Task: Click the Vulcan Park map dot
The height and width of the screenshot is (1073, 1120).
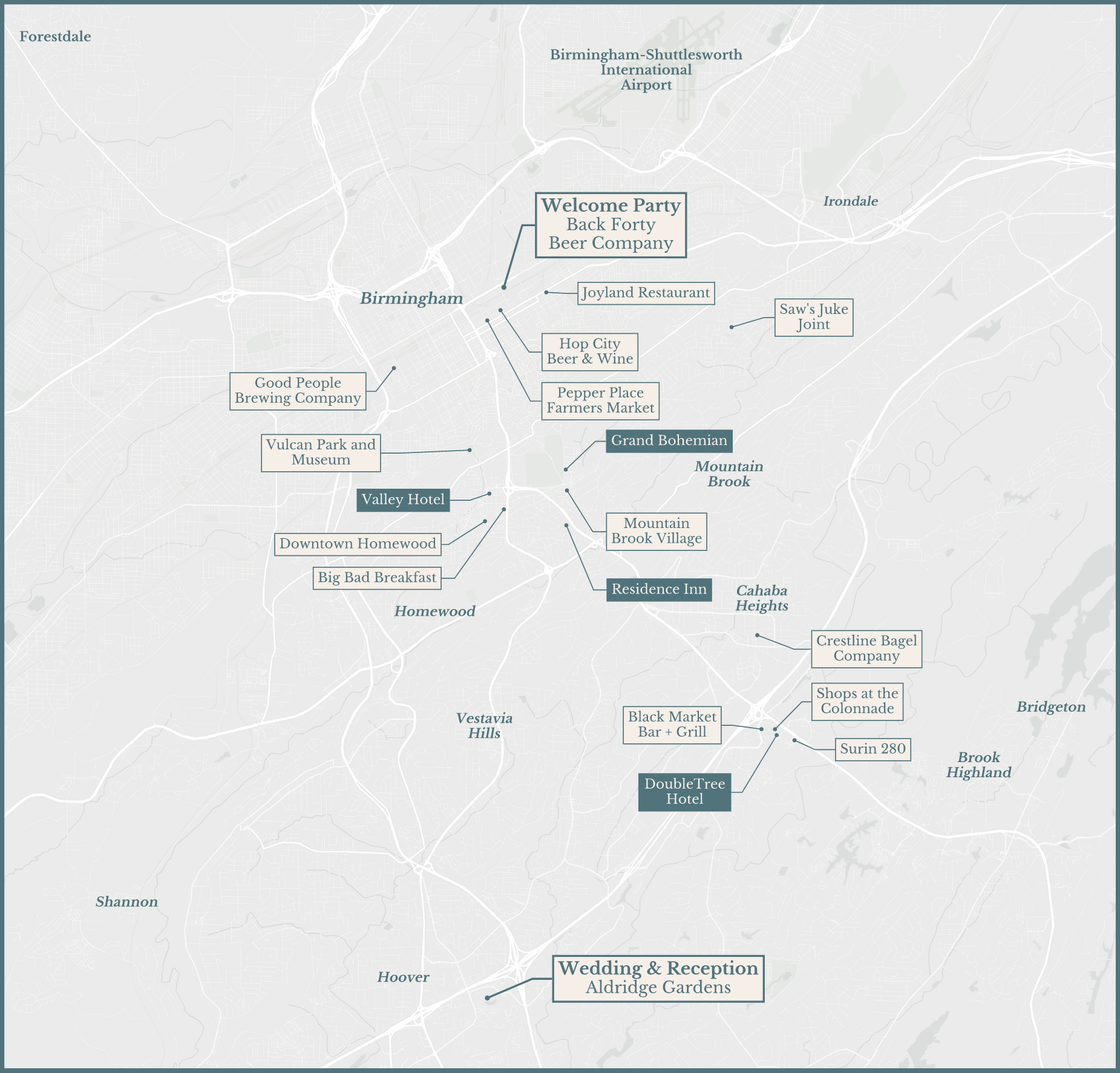Action: [x=470, y=450]
